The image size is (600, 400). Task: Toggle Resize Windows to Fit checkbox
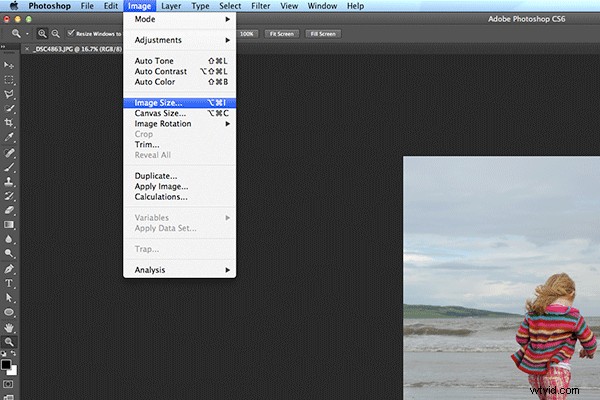pyautogui.click(x=70, y=34)
